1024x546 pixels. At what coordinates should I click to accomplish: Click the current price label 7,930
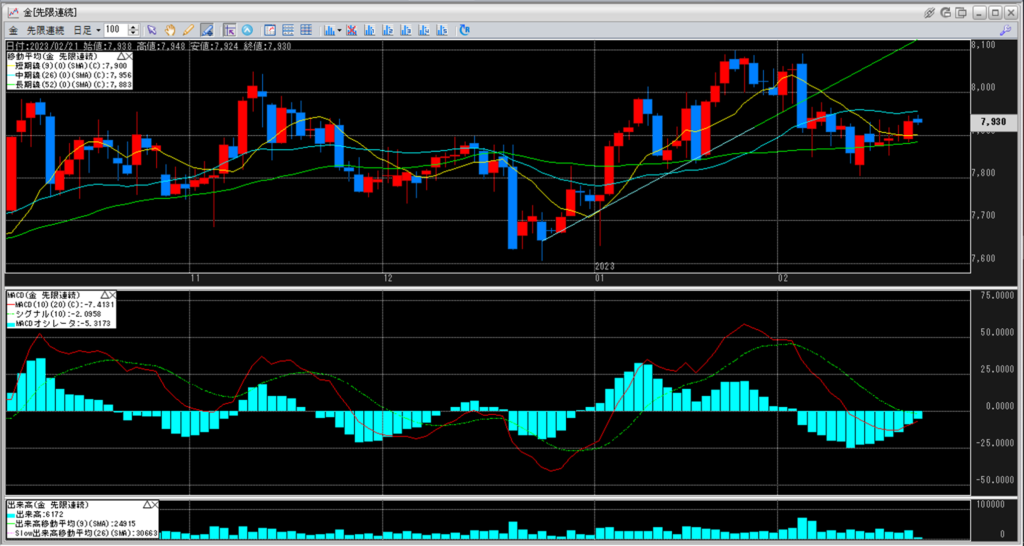click(993, 121)
